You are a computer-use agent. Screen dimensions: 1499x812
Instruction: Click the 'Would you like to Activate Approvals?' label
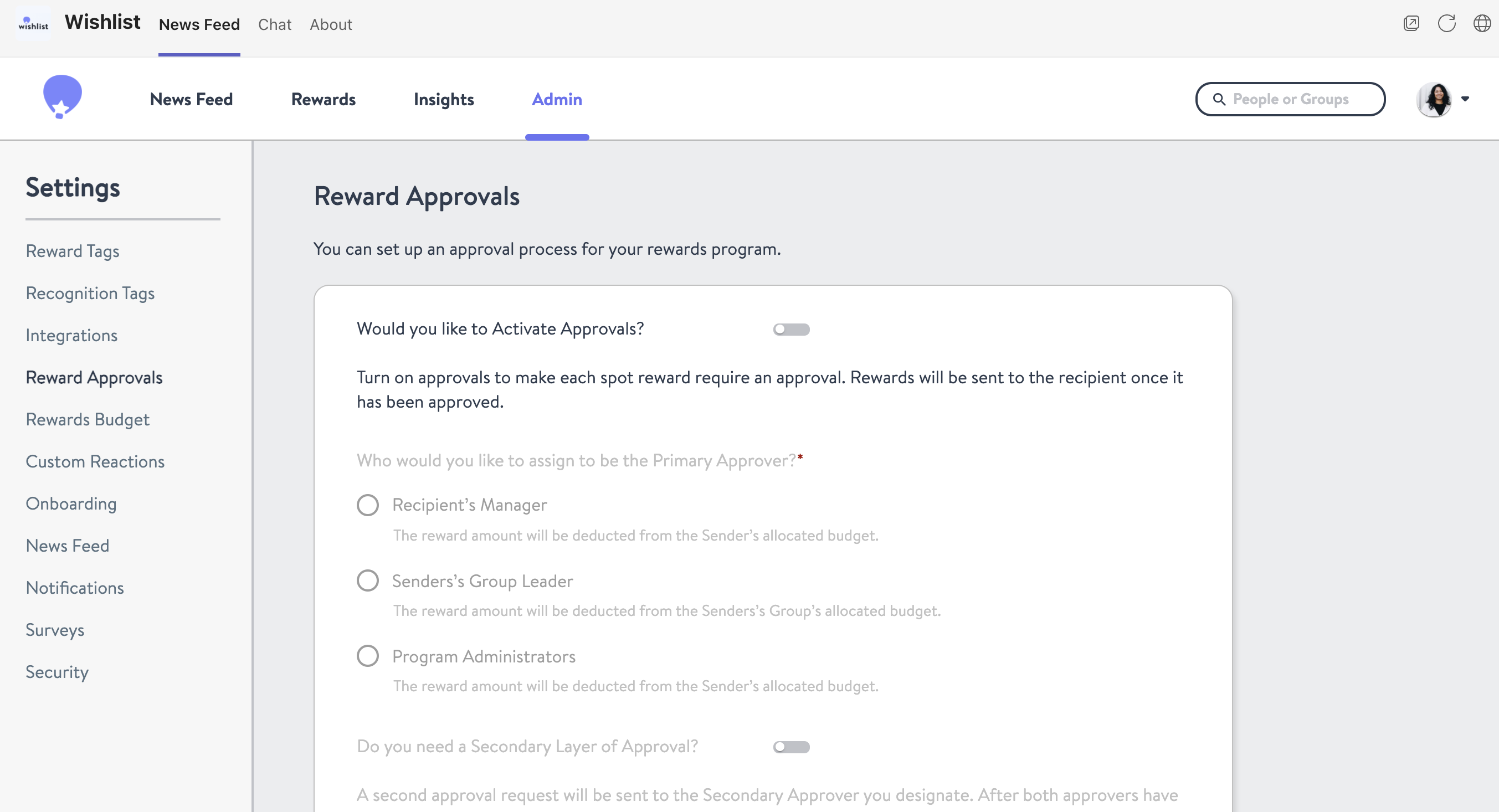tap(500, 329)
